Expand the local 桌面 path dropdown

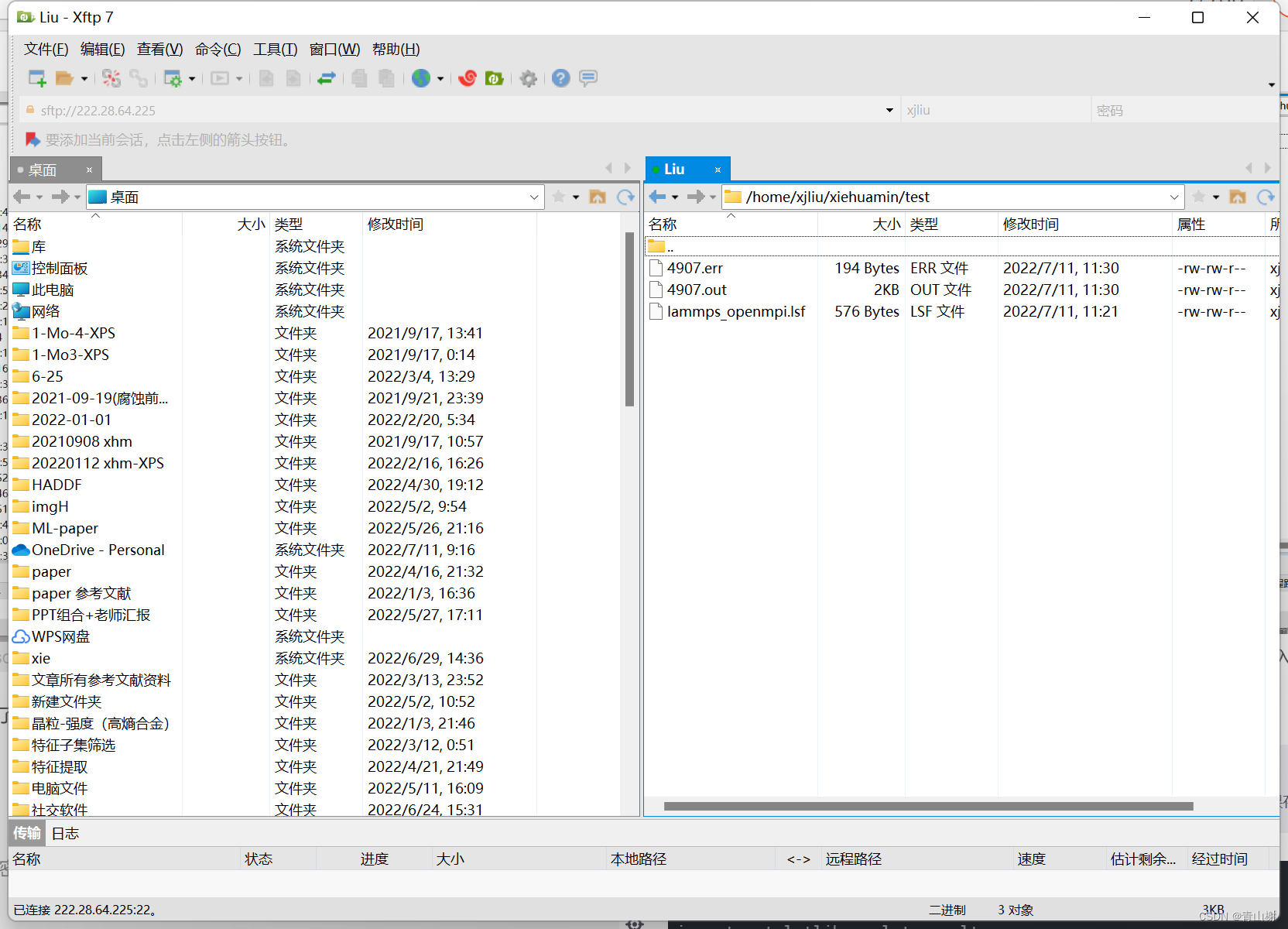point(534,197)
